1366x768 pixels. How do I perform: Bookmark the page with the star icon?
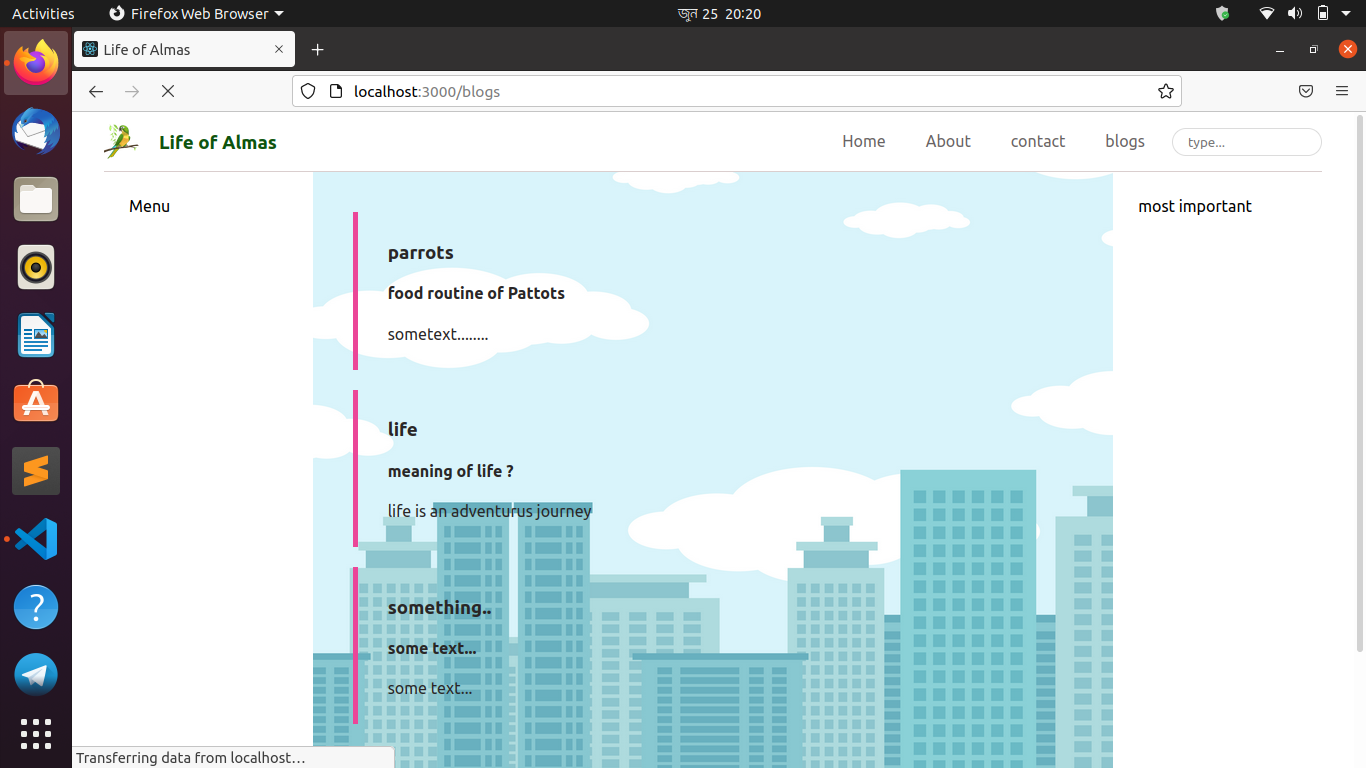pos(1165,91)
